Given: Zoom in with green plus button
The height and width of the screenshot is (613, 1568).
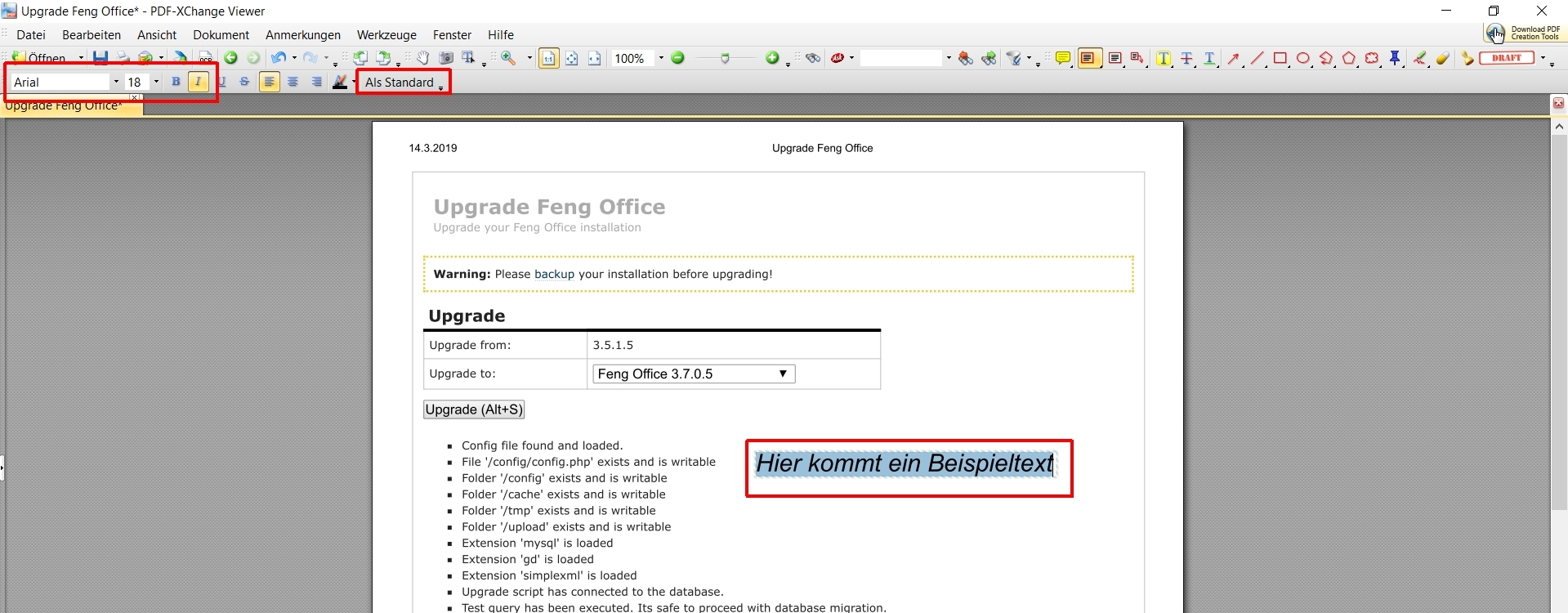Looking at the screenshot, I should [x=772, y=58].
